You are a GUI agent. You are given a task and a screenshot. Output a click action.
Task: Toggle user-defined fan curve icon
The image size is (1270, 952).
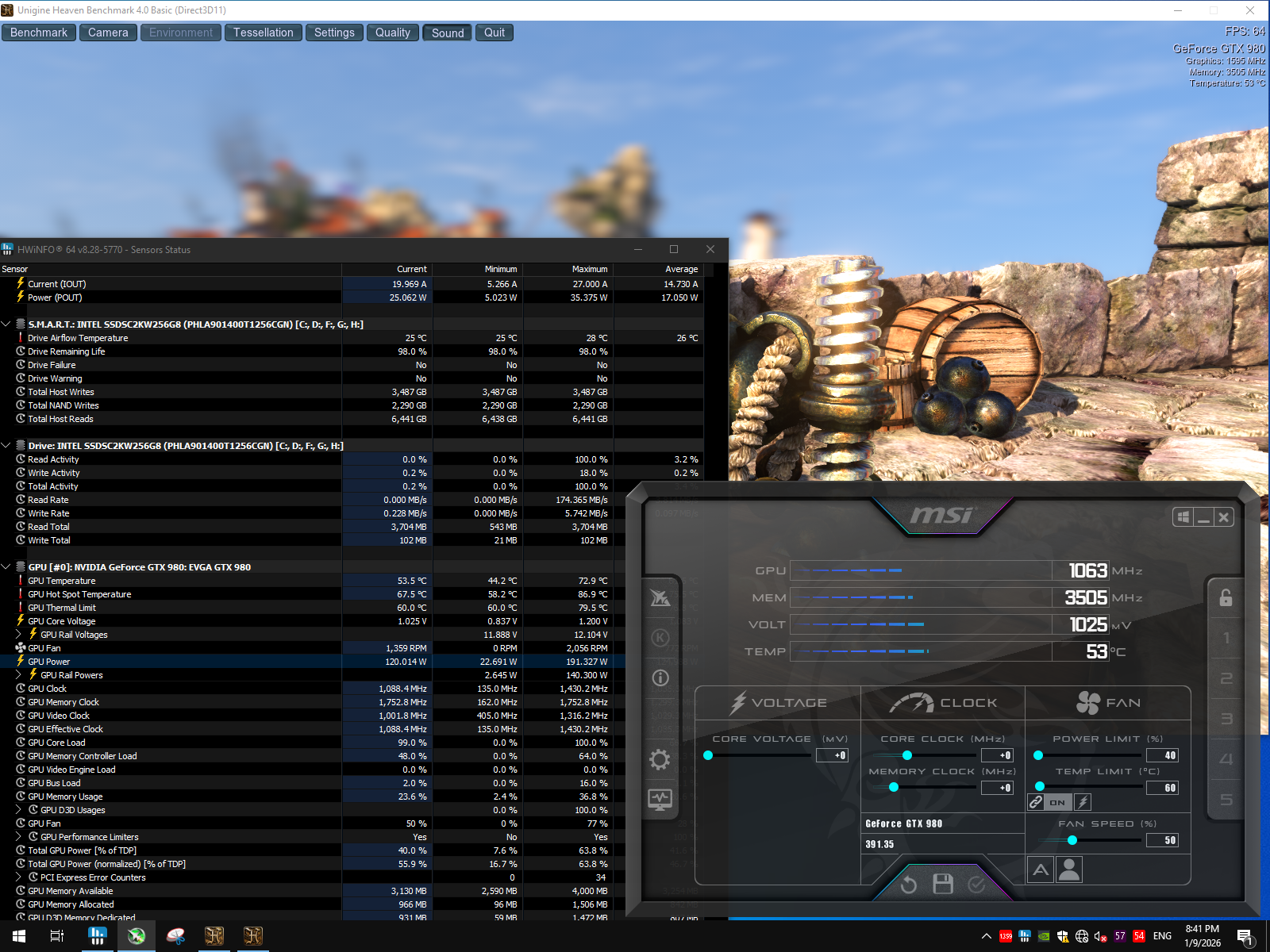1069,870
